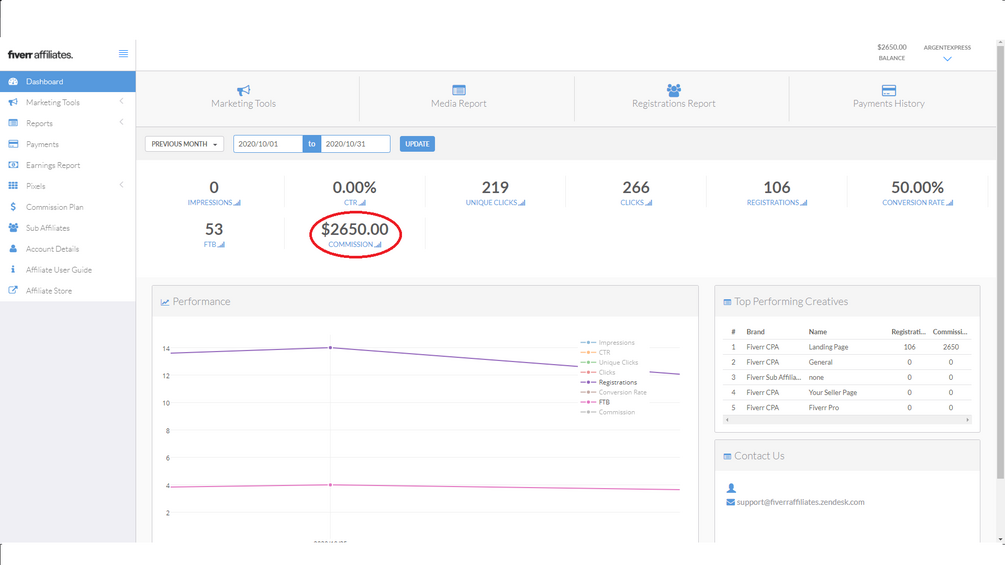This screenshot has width=1005, height=565.
Task: Toggle the hamburger menu to collapse sidebar
Action: [x=123, y=54]
